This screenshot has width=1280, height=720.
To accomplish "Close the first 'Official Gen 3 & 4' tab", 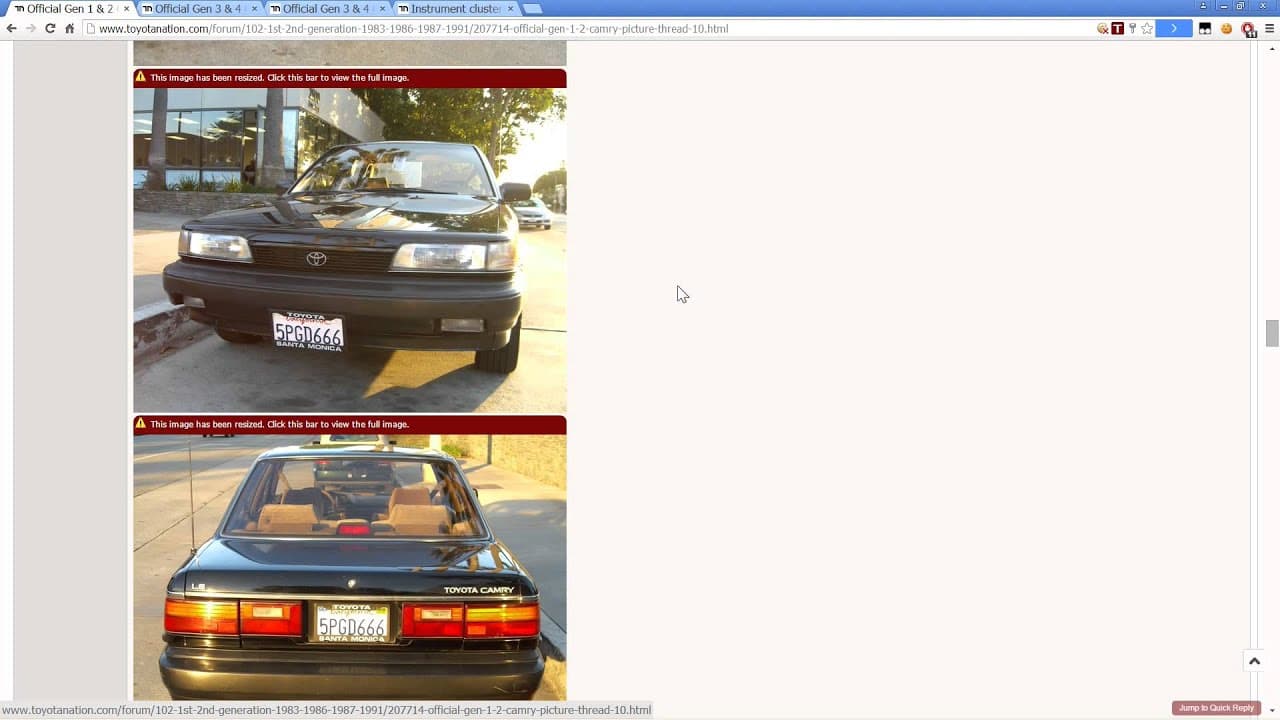I will point(254,9).
